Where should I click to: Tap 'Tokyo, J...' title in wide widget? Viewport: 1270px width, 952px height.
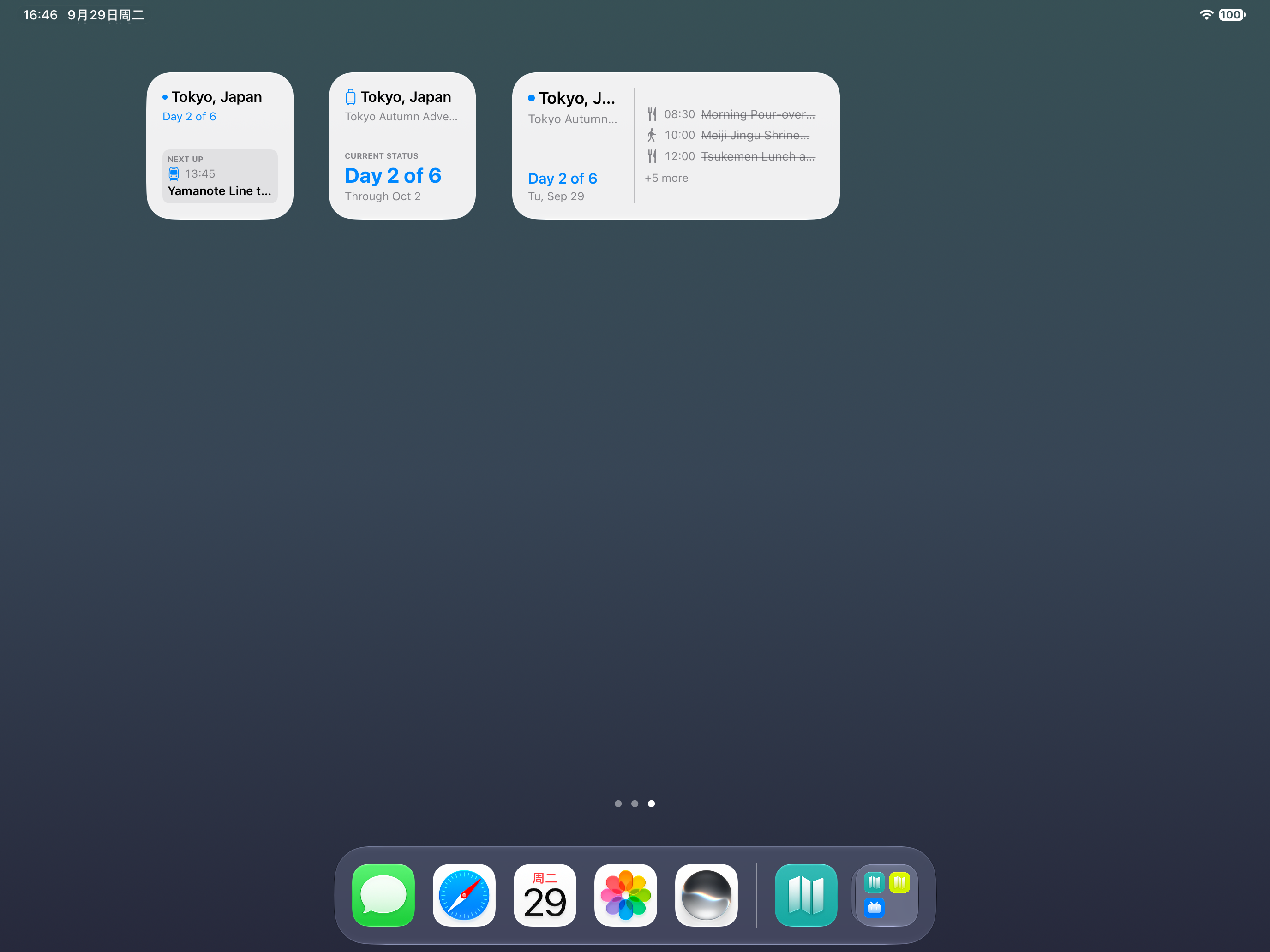576,98
